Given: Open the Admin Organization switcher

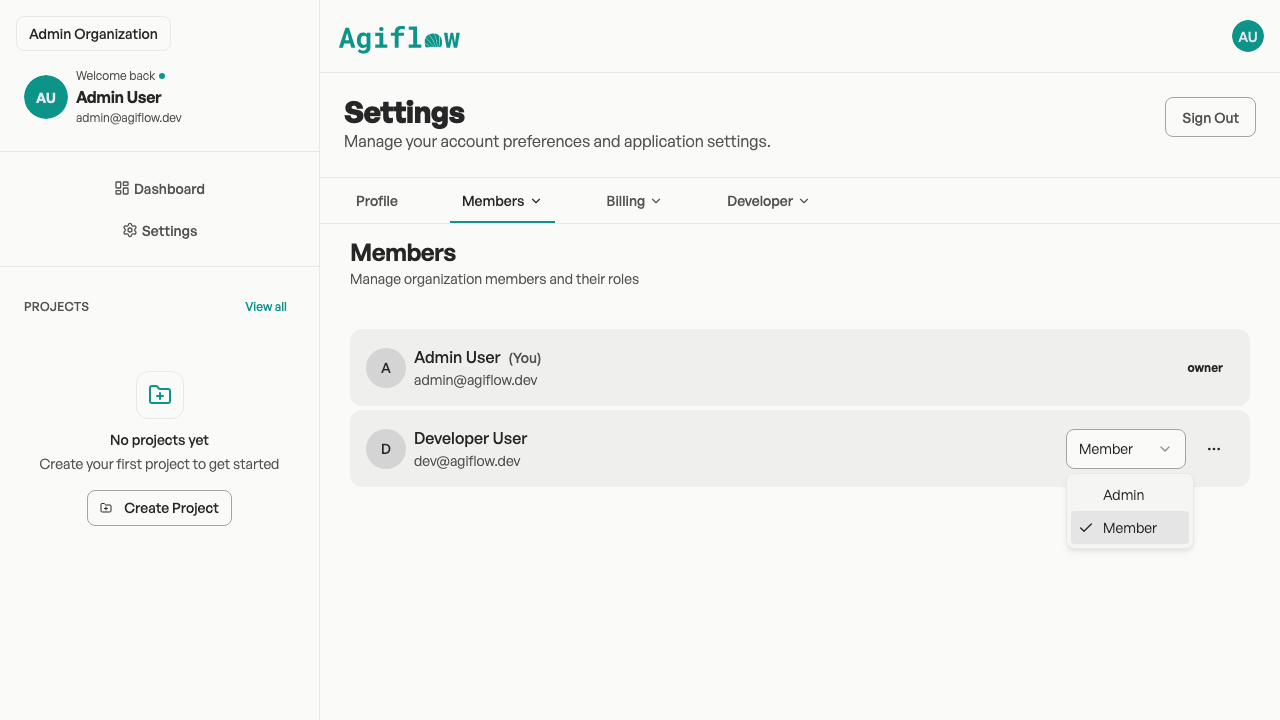Looking at the screenshot, I should [x=94, y=34].
